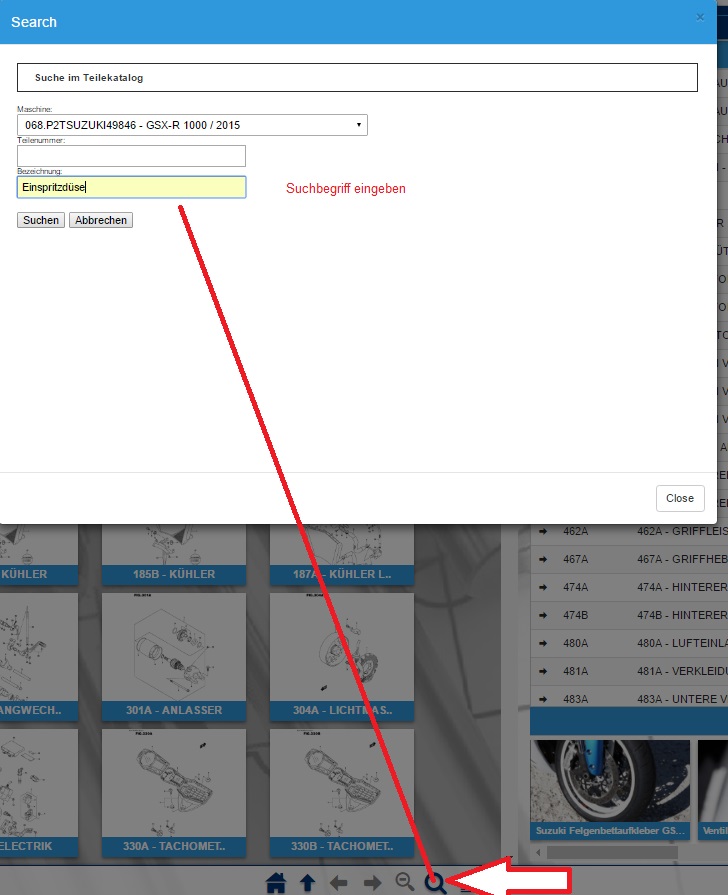Go forward with the right arrow icon
The image size is (728, 895).
pos(372,883)
